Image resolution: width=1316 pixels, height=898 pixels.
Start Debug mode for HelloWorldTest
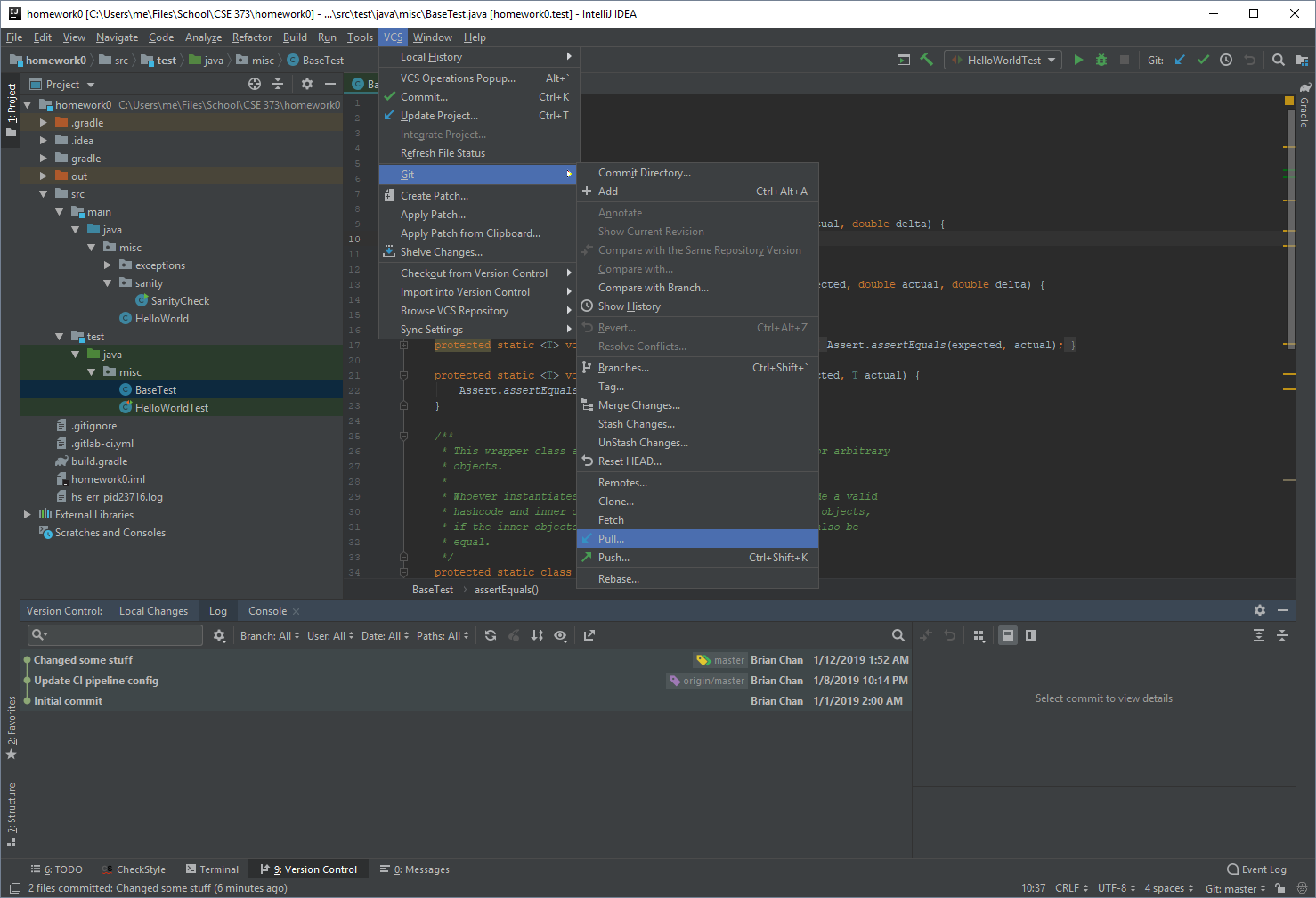click(x=1101, y=60)
